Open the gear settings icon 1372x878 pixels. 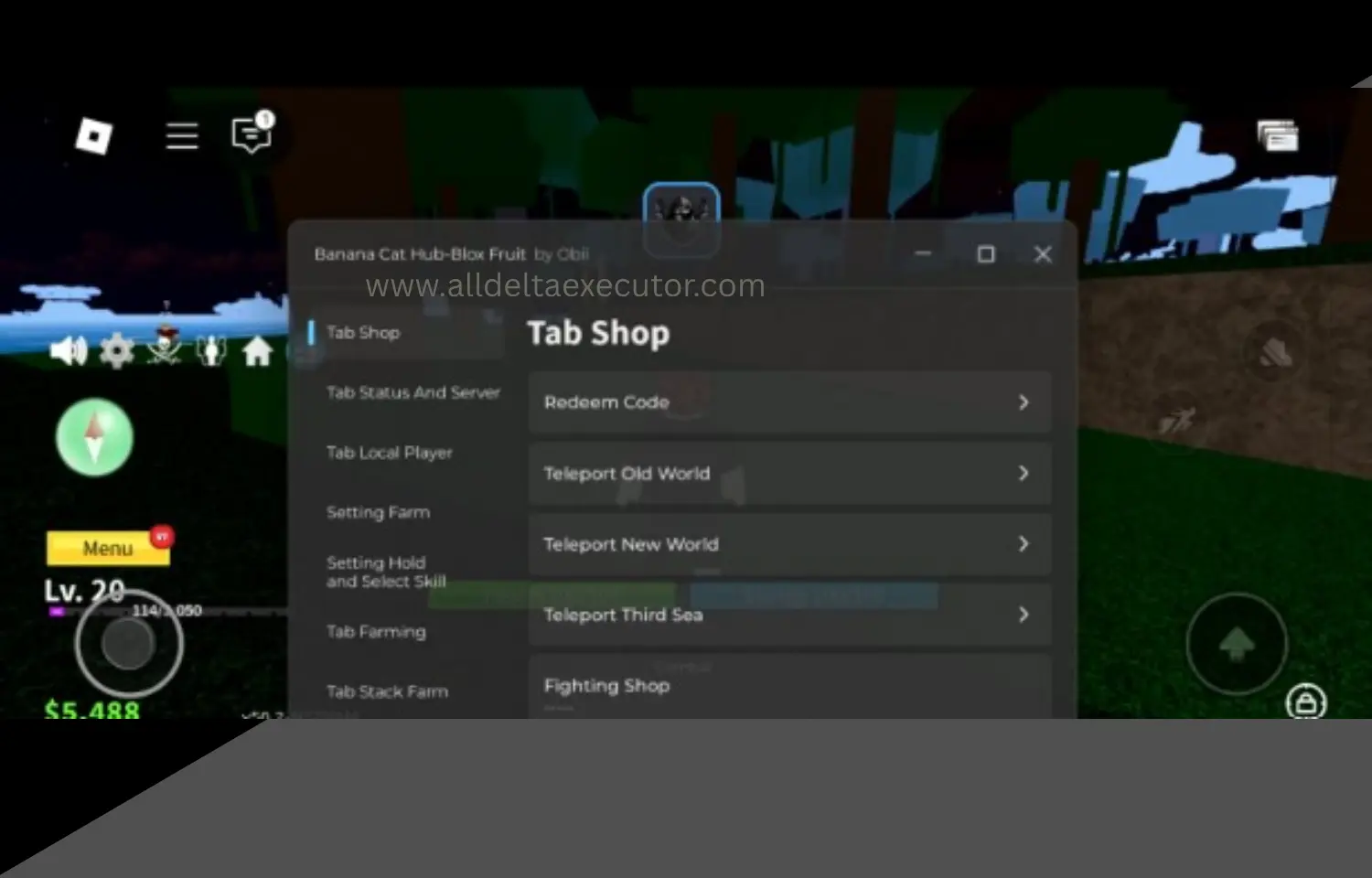(x=117, y=350)
